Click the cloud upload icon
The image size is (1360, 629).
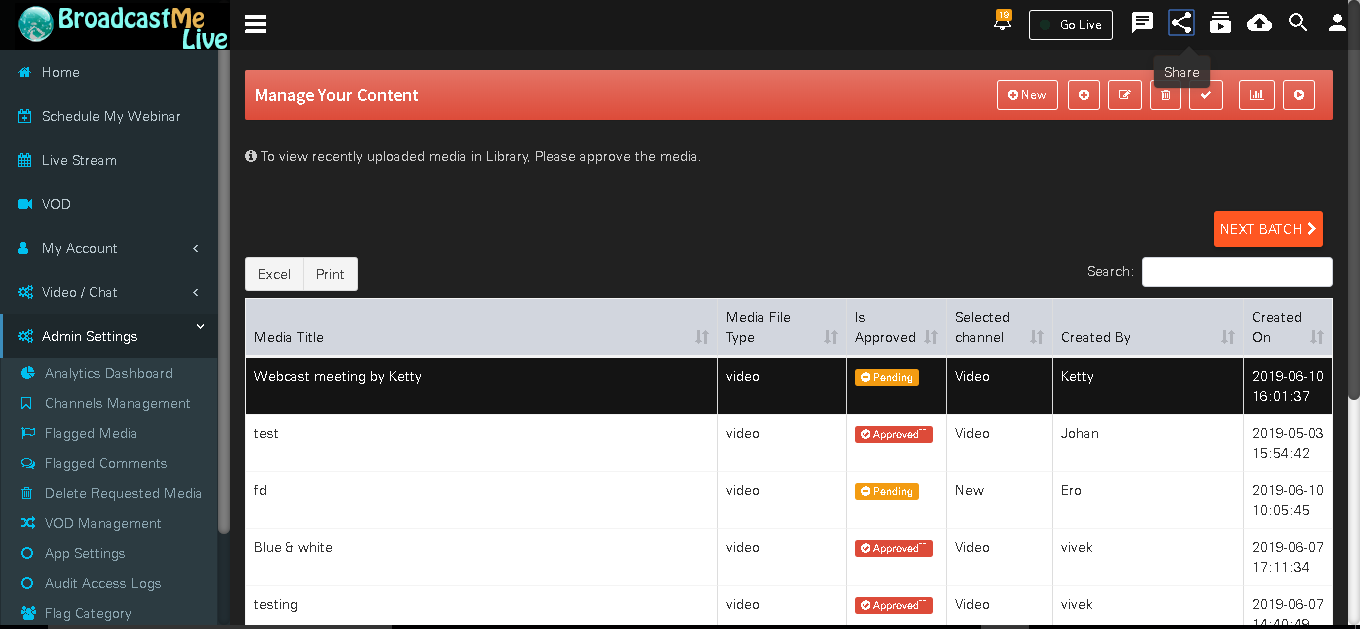click(1259, 22)
